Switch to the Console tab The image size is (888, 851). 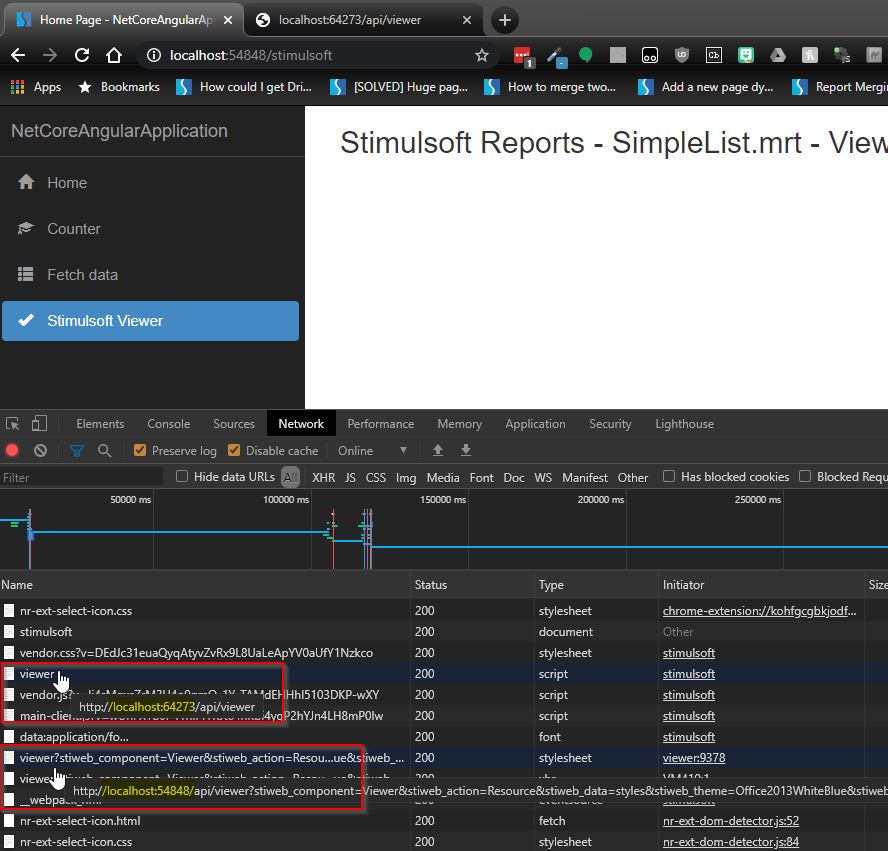click(169, 424)
